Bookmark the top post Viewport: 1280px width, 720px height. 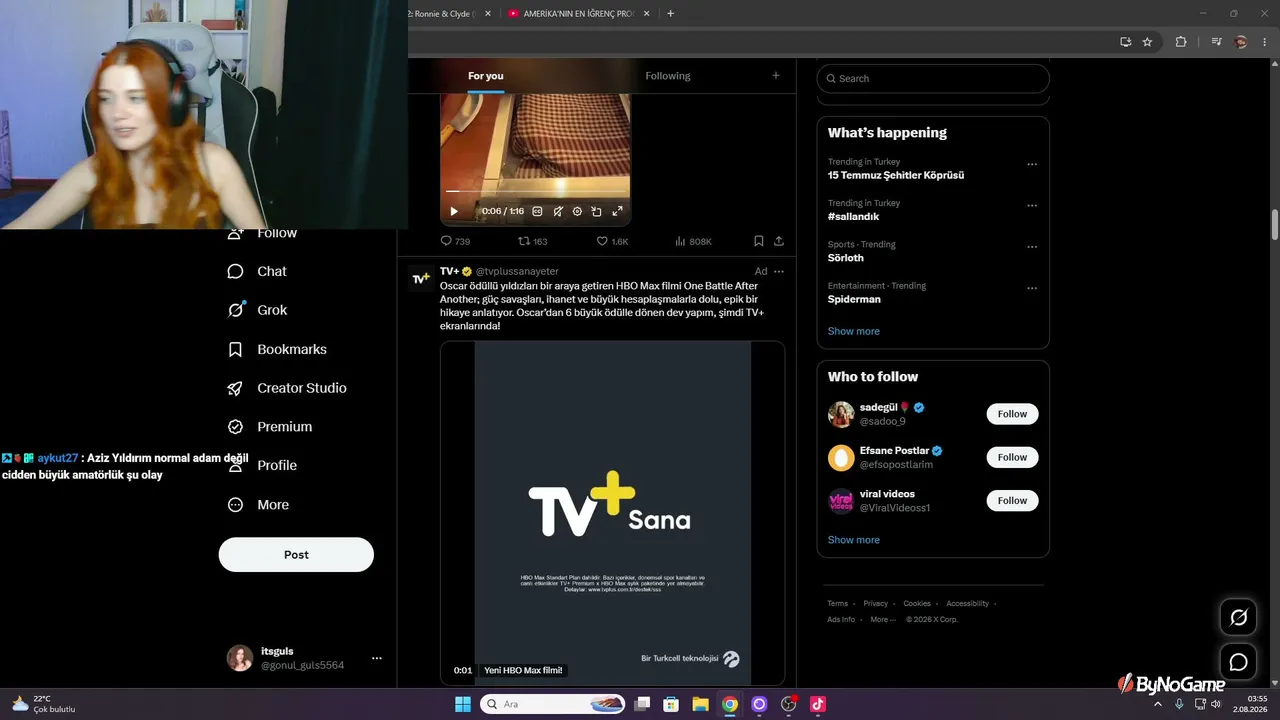pos(759,241)
